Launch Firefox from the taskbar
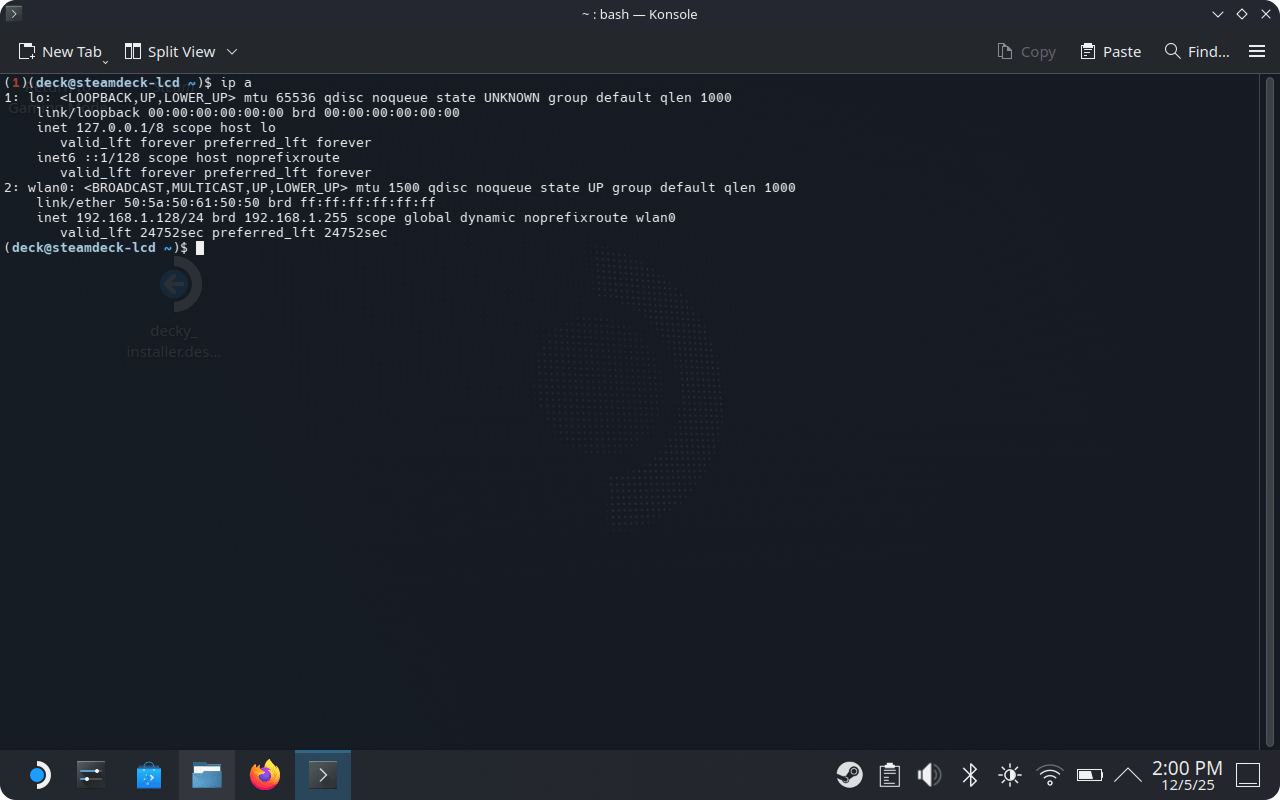 point(265,775)
